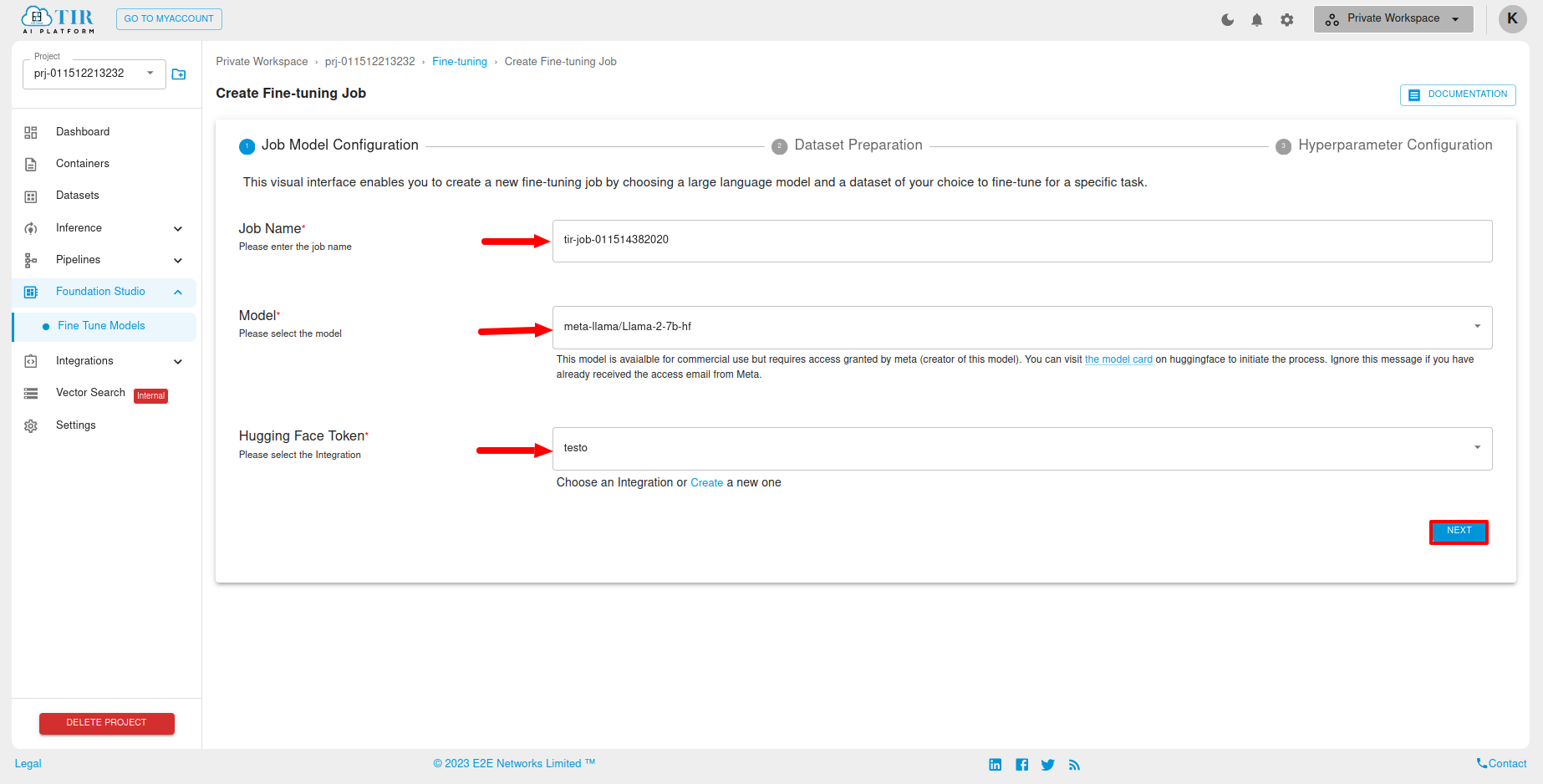Open the Hugging Face Token dropdown
The image size is (1543, 784).
click(1022, 448)
